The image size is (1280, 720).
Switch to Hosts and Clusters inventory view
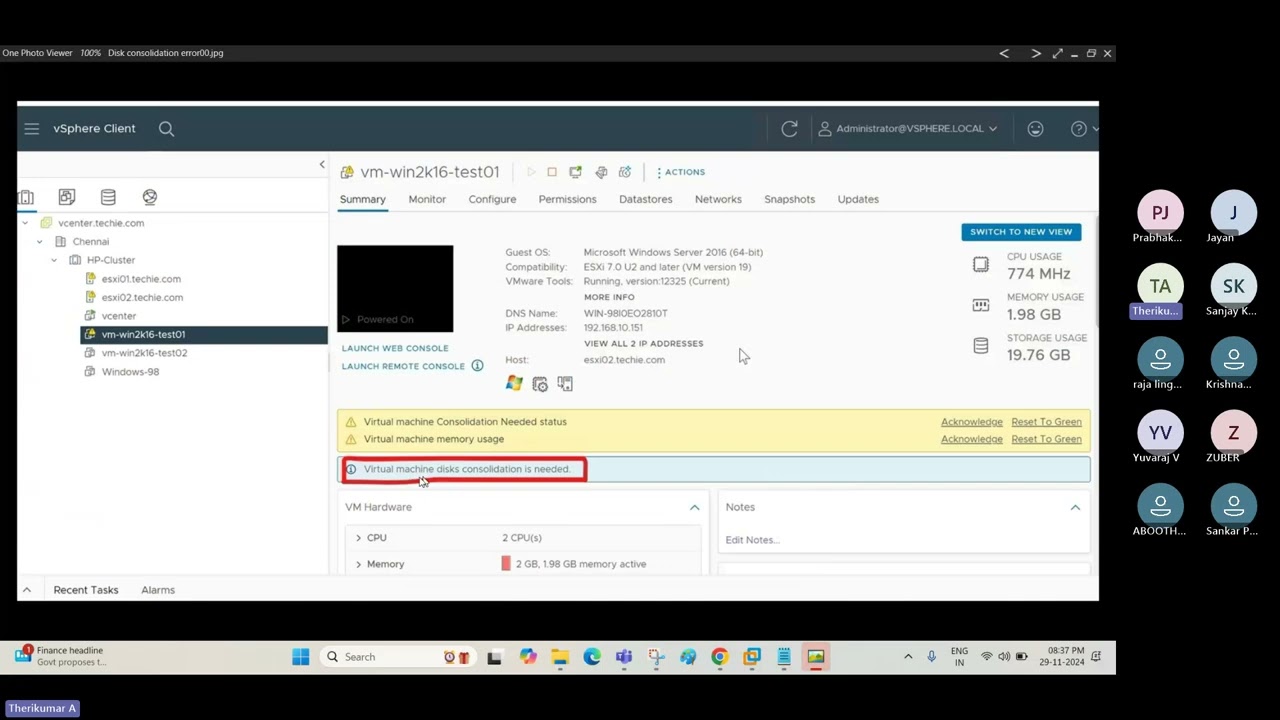(26, 197)
